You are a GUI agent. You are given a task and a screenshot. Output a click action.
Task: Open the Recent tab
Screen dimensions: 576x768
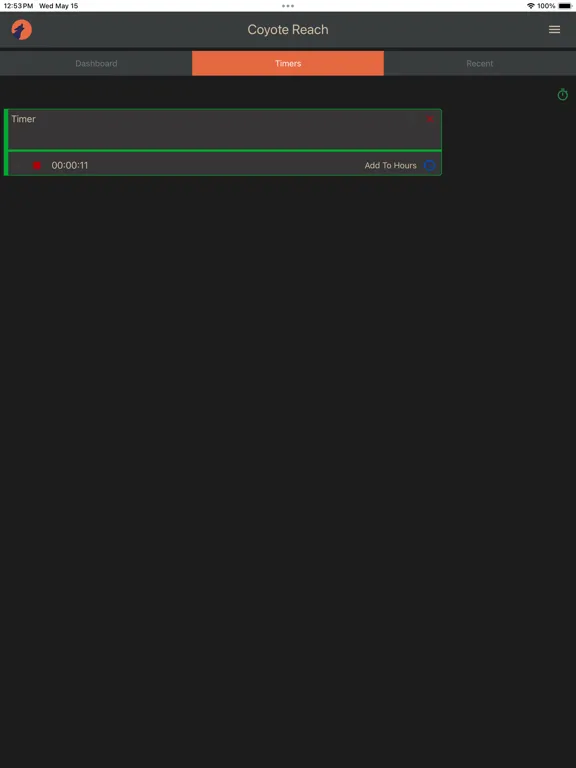[480, 63]
